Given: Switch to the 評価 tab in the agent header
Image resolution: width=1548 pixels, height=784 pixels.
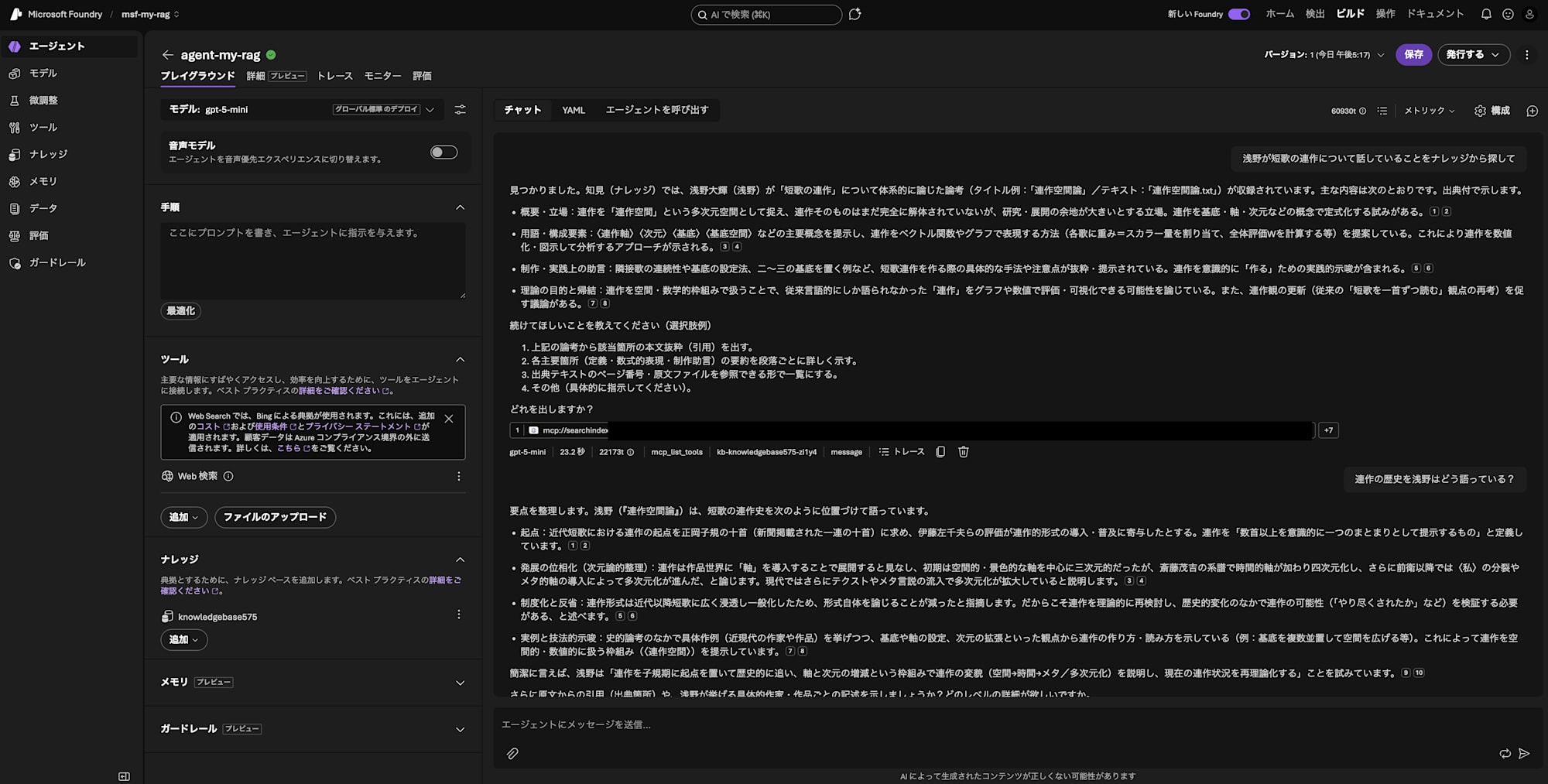Looking at the screenshot, I should [423, 76].
